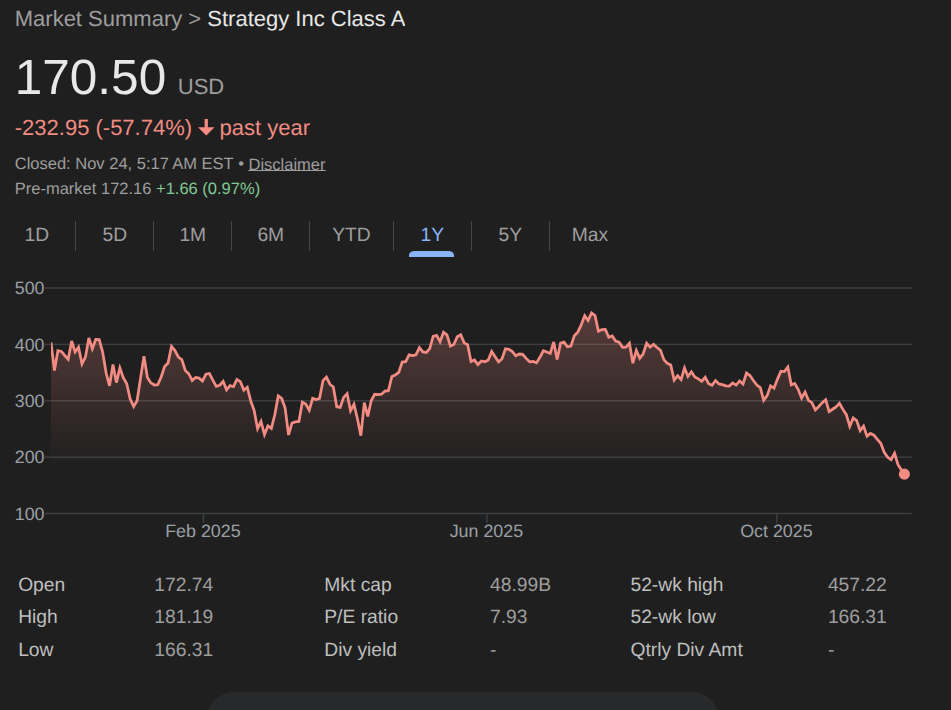This screenshot has width=951, height=710.
Task: Switch chart to 1M range
Action: pos(192,235)
